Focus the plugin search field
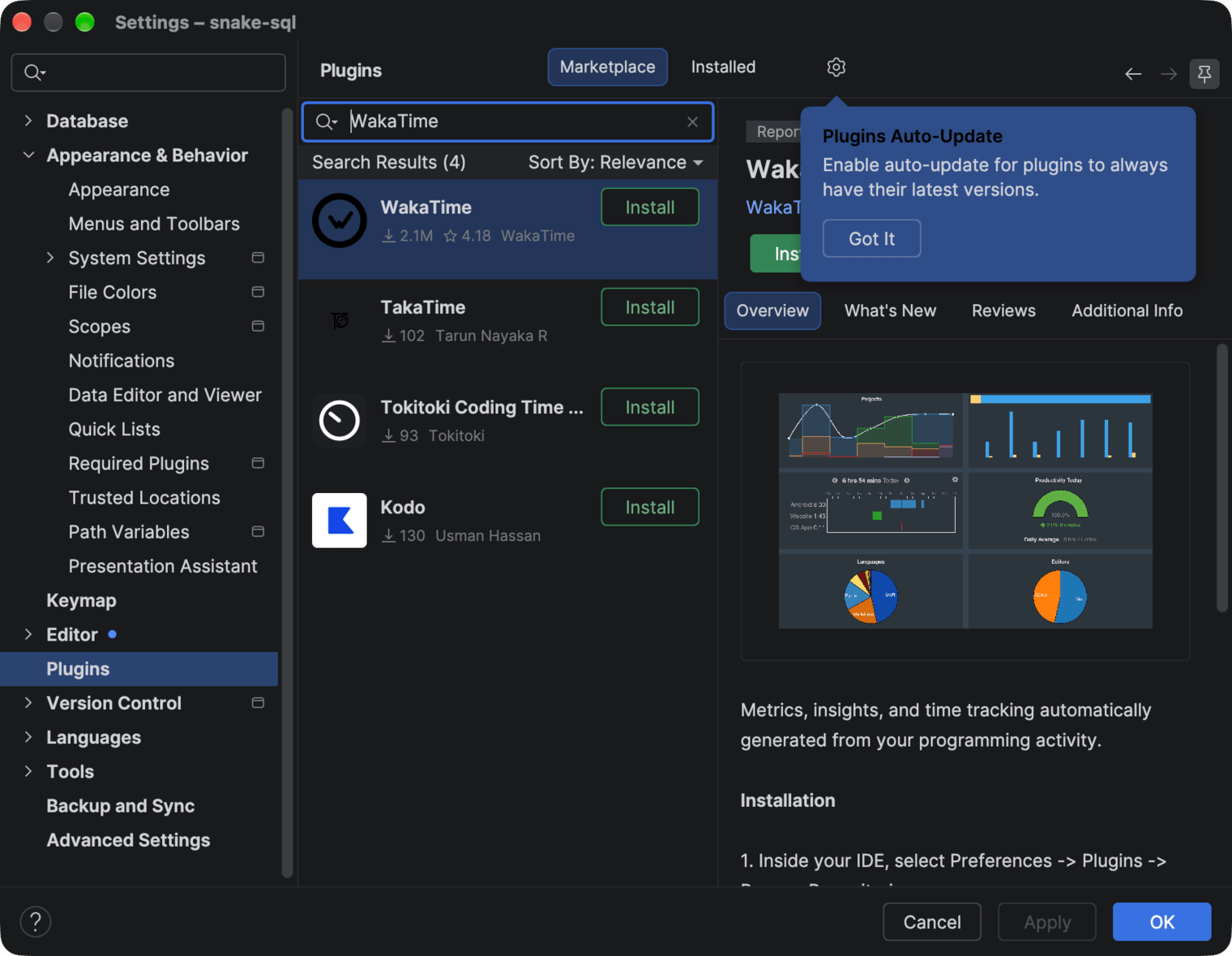Screen dimensions: 1232x956 [x=508, y=122]
